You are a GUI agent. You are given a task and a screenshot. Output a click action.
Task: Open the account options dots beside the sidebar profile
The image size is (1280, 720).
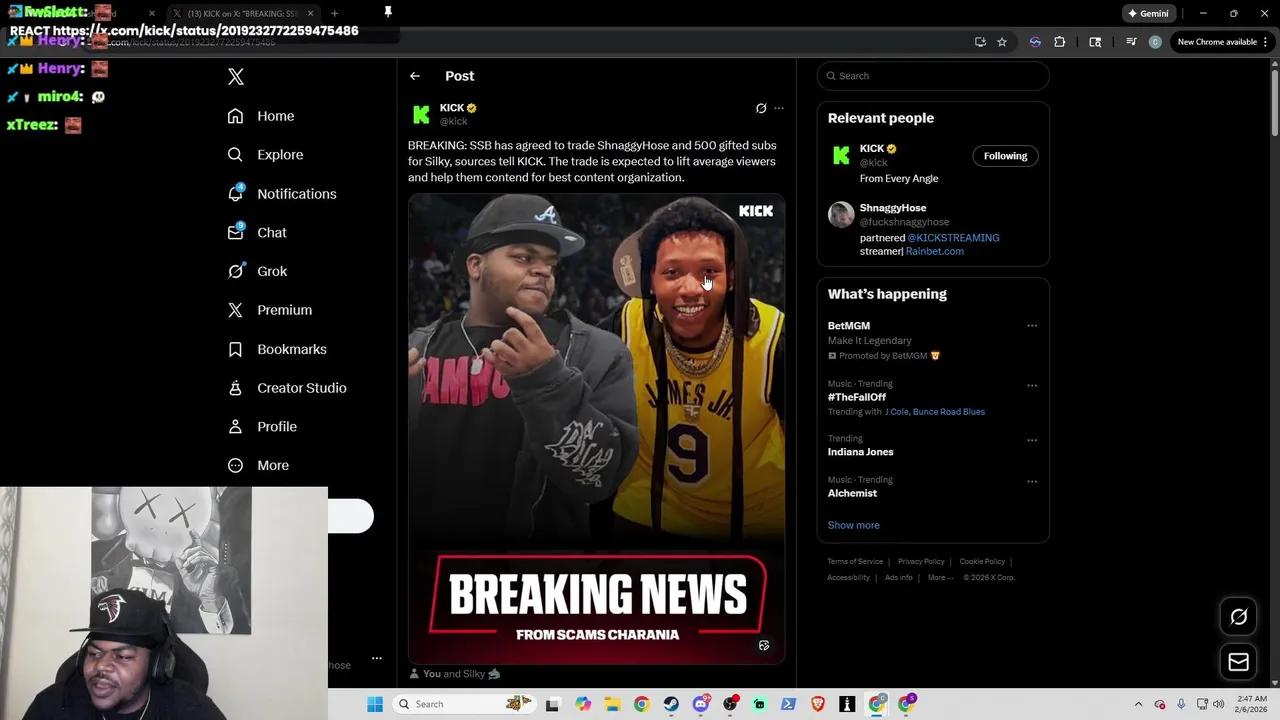[x=377, y=658]
